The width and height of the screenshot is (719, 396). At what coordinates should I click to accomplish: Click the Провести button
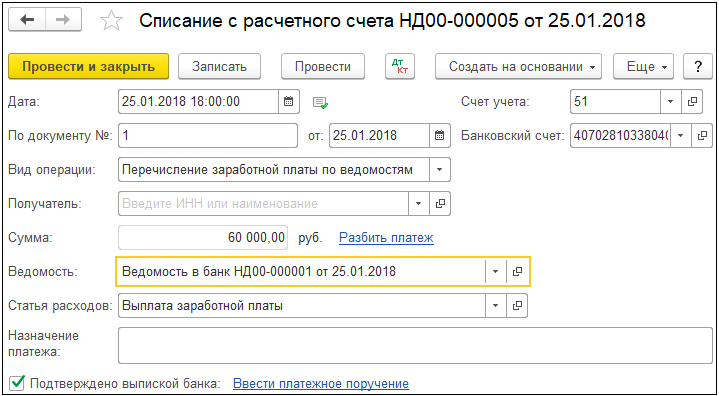(x=323, y=66)
